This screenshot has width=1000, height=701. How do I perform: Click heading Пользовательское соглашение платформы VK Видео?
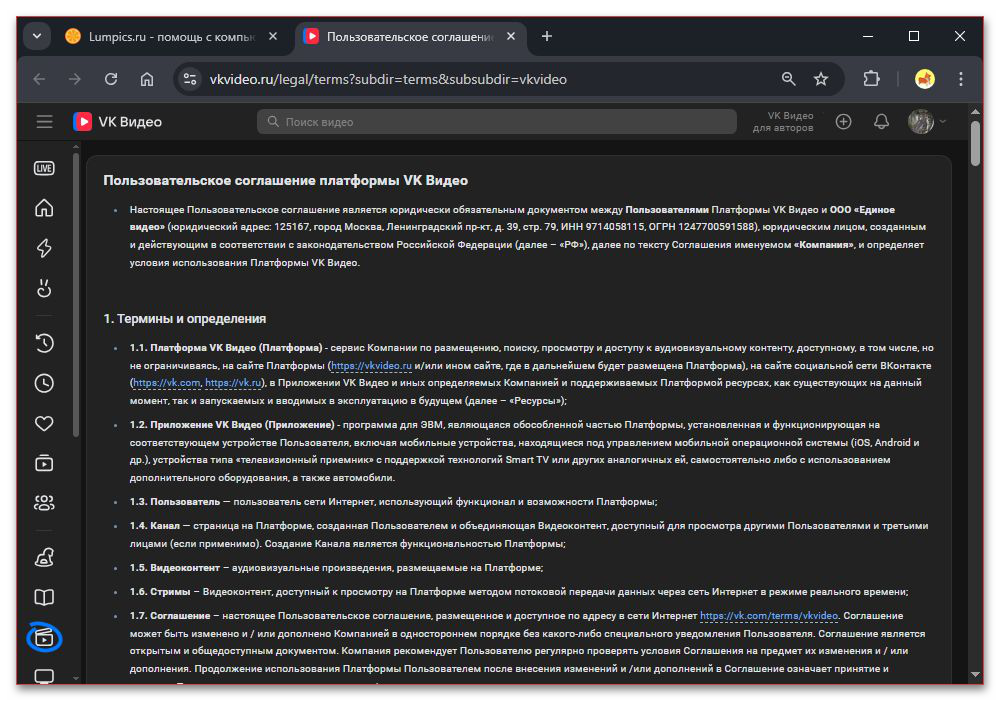(286, 181)
